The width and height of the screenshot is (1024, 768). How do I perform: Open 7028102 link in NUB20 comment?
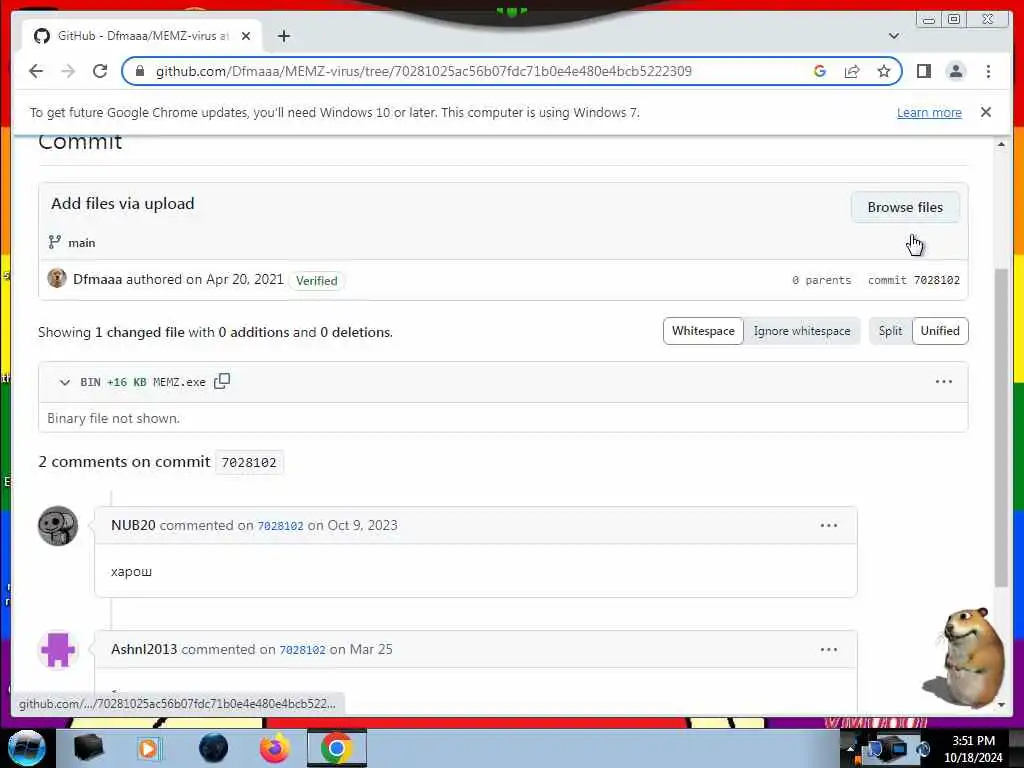pos(280,526)
